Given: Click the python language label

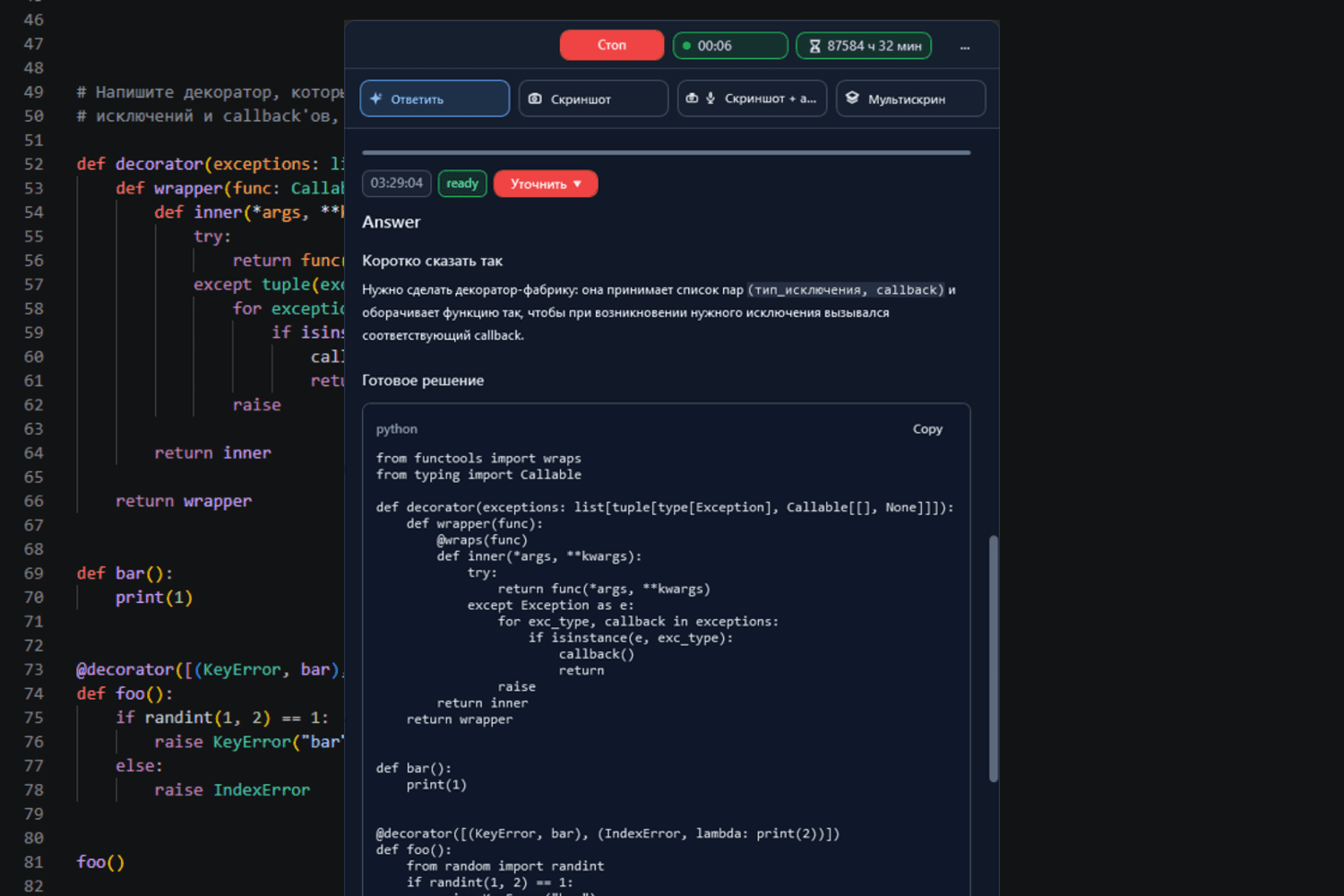Looking at the screenshot, I should pos(397,429).
